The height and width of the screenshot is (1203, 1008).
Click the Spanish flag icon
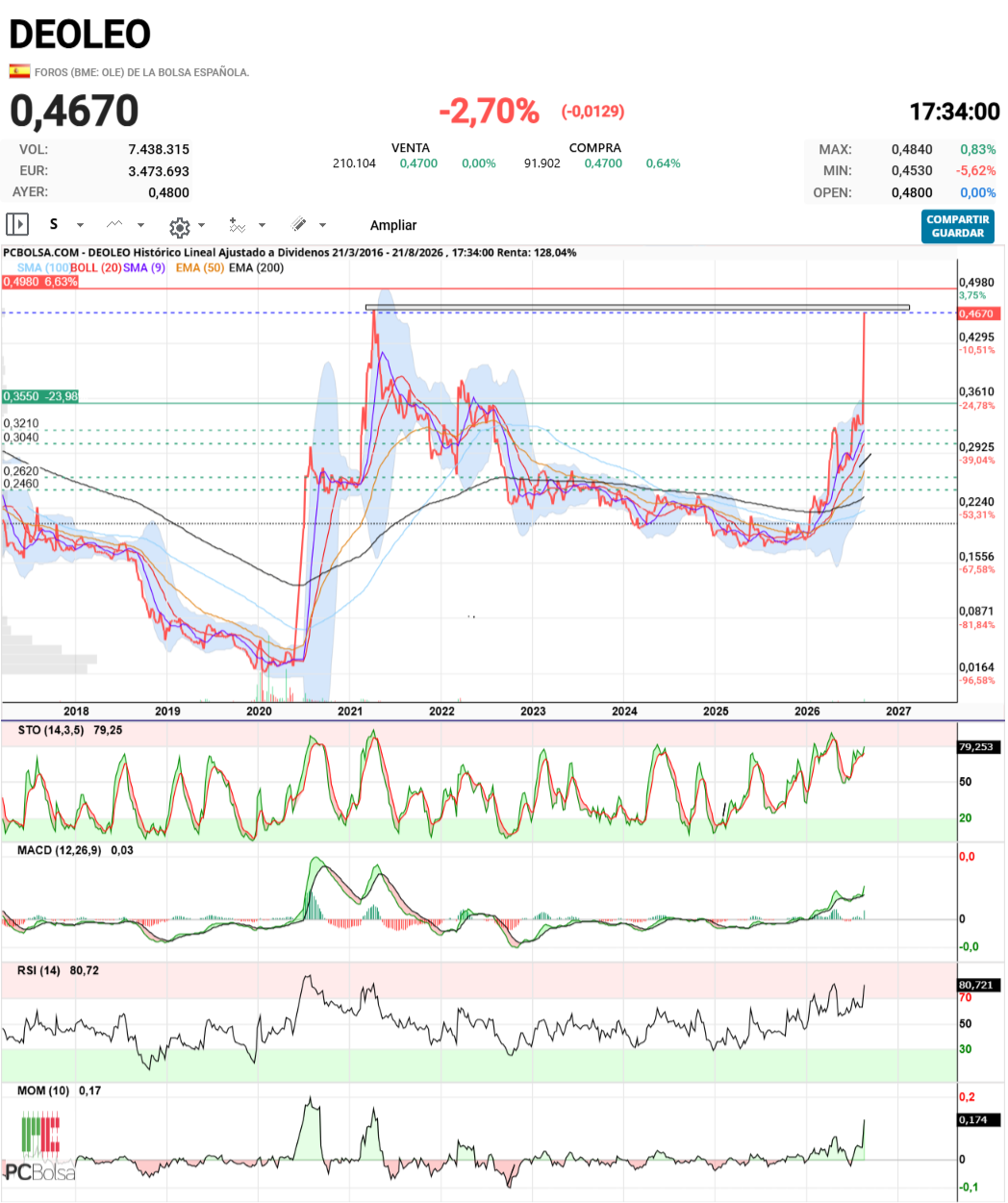point(18,71)
